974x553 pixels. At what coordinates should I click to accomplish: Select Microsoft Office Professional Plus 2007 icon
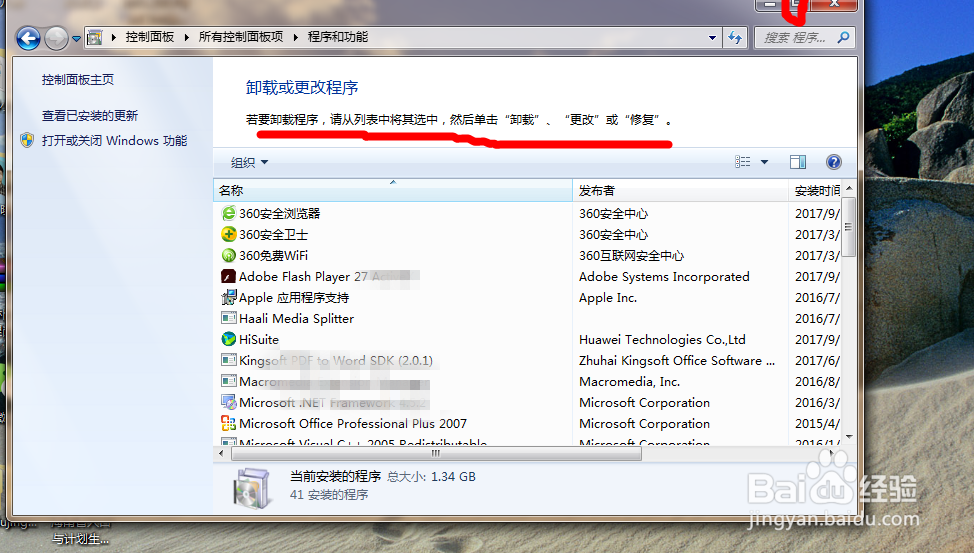[x=229, y=423]
